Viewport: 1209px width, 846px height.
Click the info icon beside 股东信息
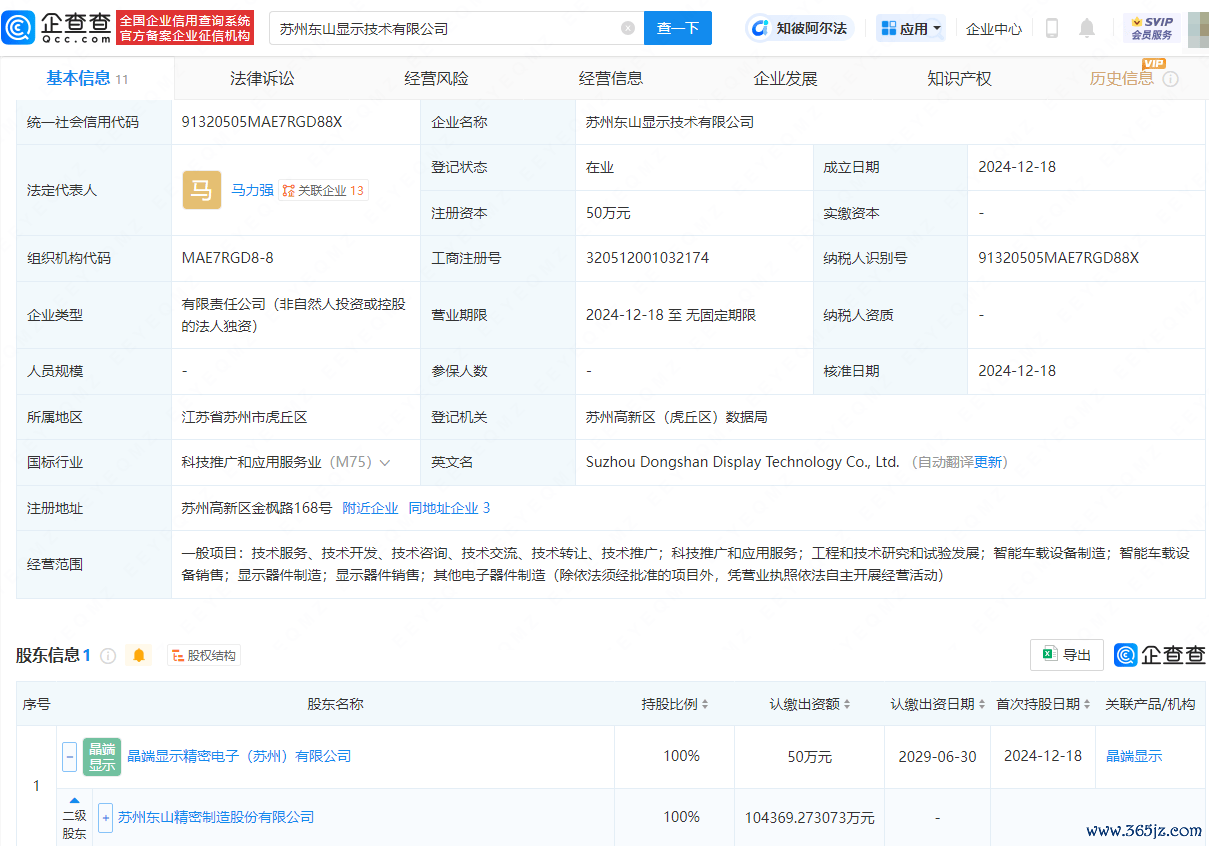pyautogui.click(x=108, y=656)
